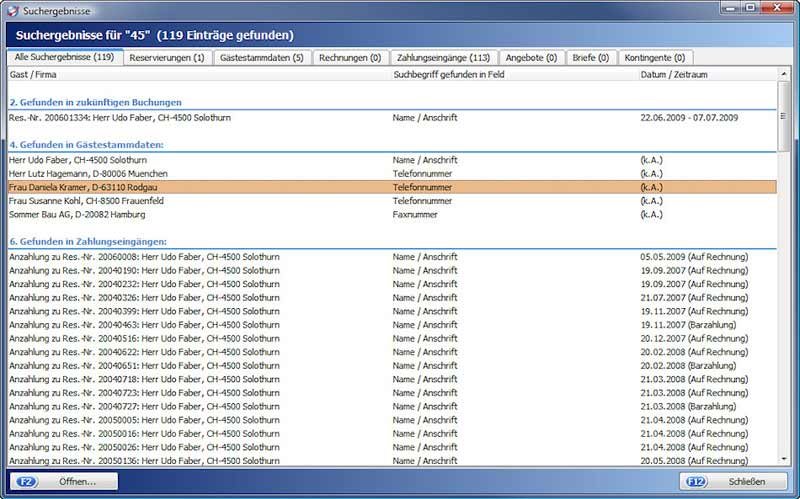Select Anzahlung zu Res.-Nr. 20040727 row
800x499 pixels.
[392, 407]
